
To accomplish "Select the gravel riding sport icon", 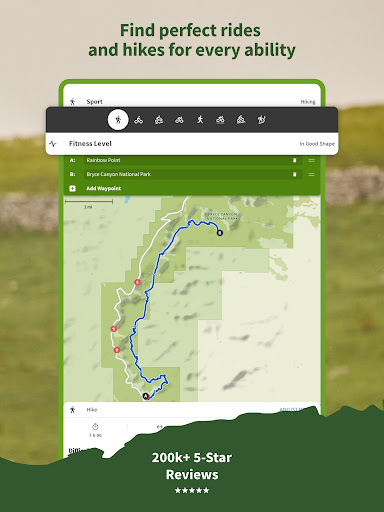I will tap(220, 120).
